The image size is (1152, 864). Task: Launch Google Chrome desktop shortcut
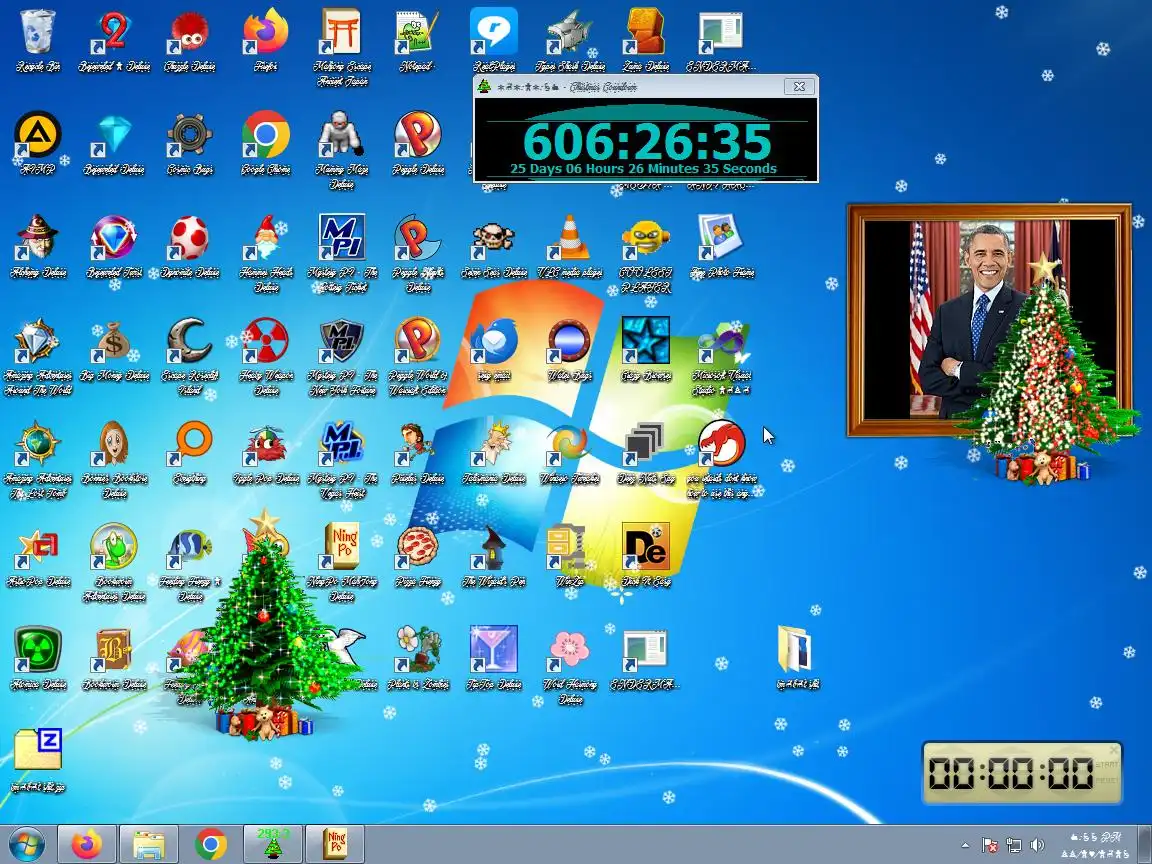point(266,143)
